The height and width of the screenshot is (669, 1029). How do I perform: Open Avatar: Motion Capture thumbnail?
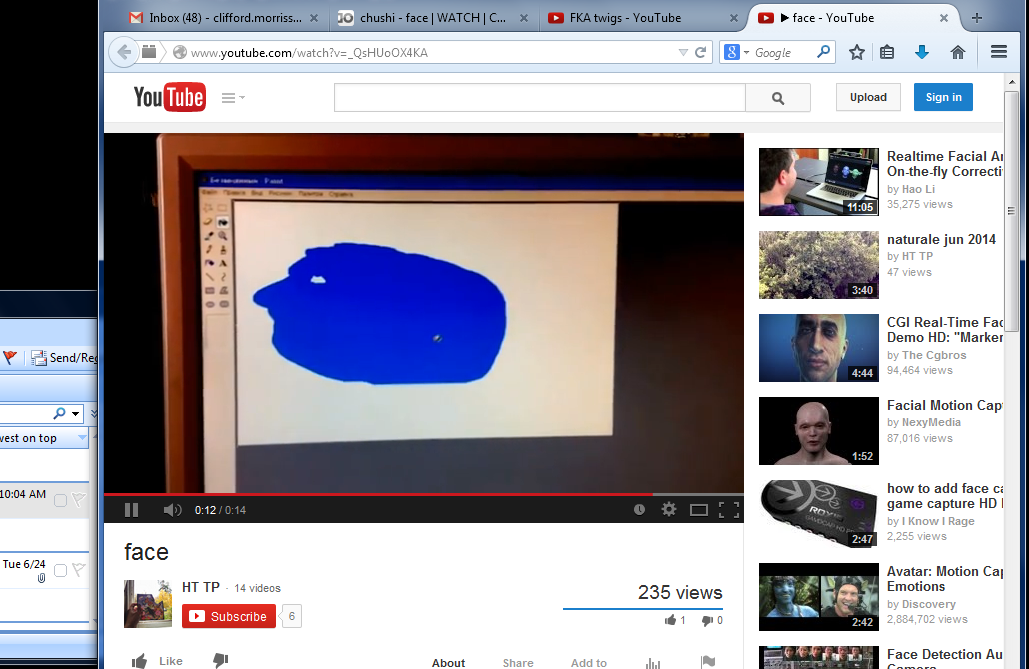pyautogui.click(x=818, y=597)
